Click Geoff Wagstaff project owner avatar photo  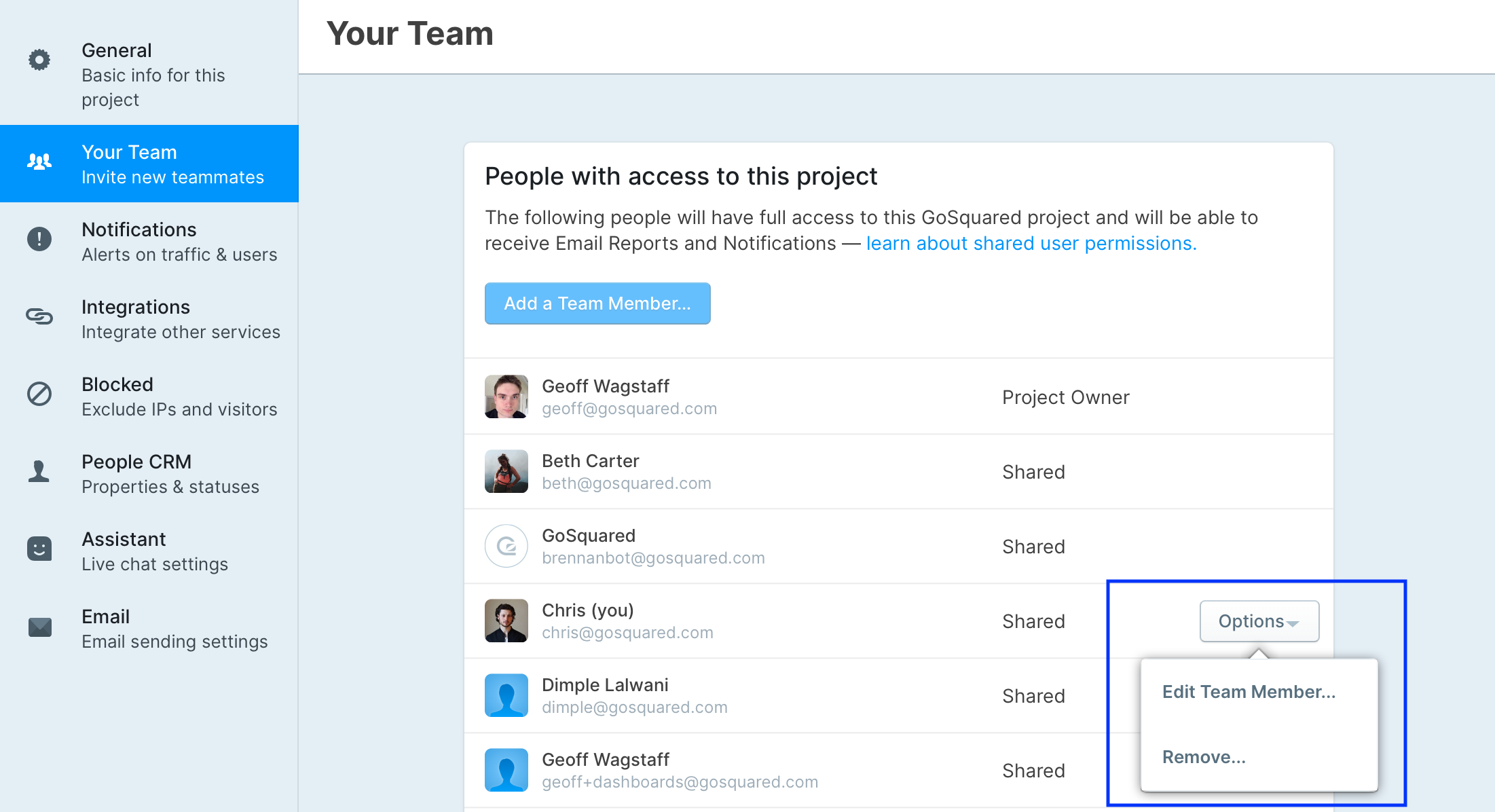point(506,396)
